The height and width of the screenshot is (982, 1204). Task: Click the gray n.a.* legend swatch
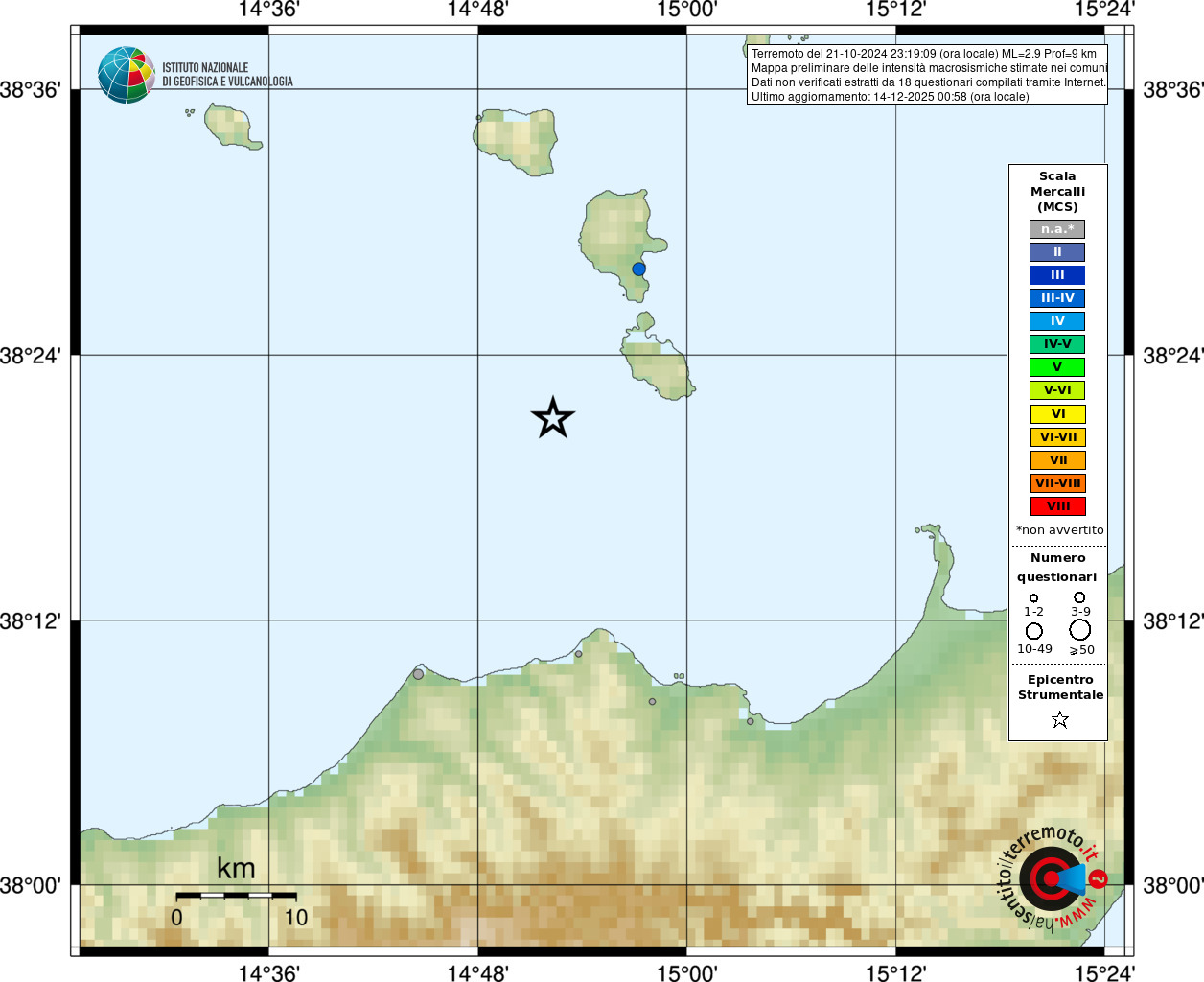pos(1057,229)
